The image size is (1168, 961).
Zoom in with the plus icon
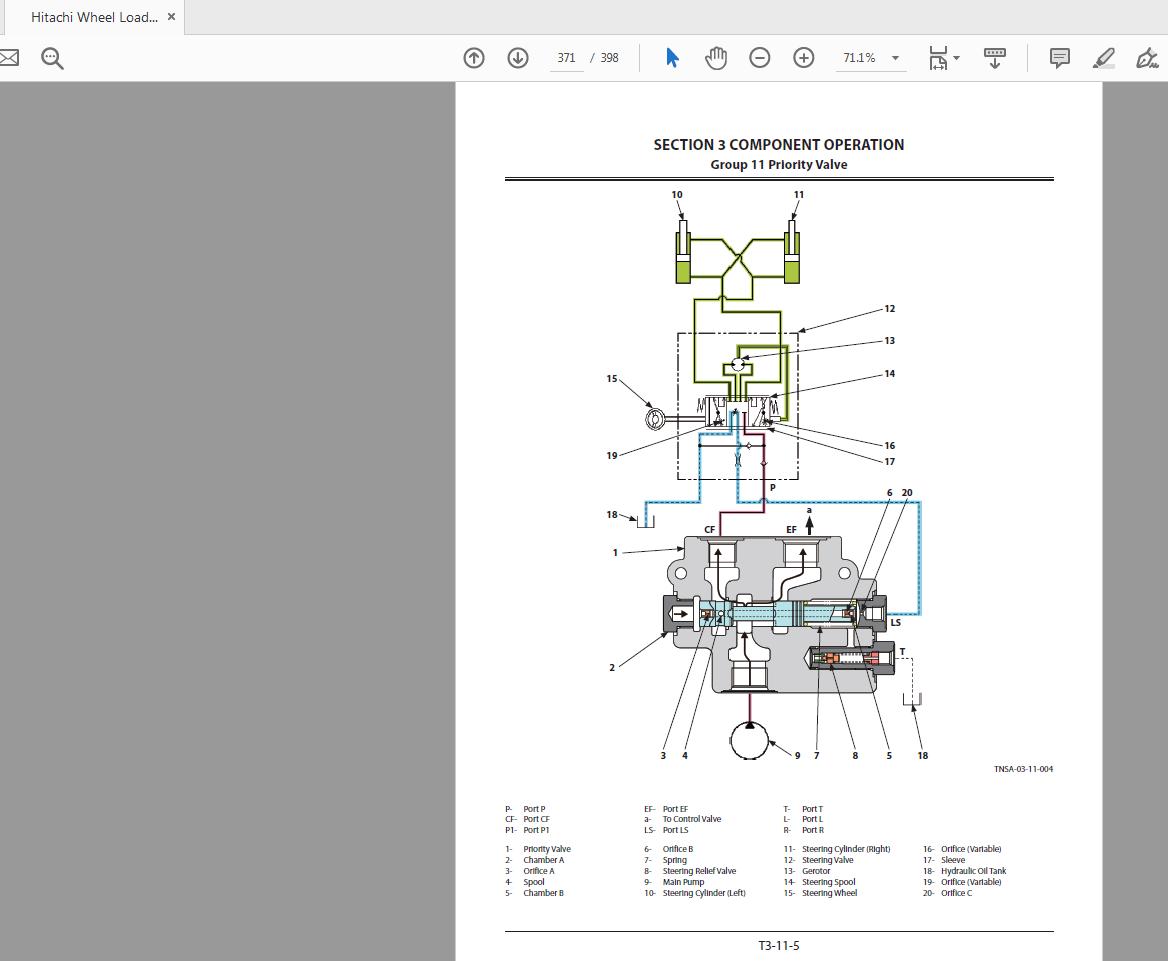coord(803,57)
